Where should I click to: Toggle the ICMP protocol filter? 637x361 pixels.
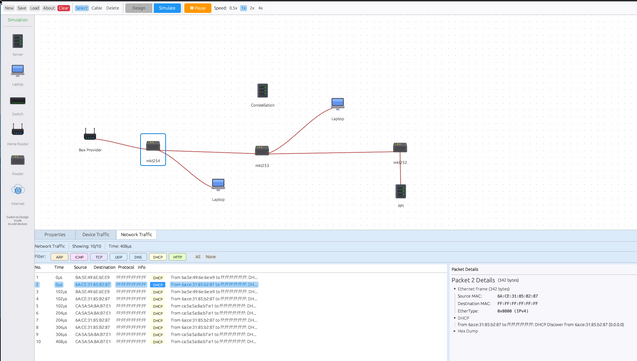point(79,257)
